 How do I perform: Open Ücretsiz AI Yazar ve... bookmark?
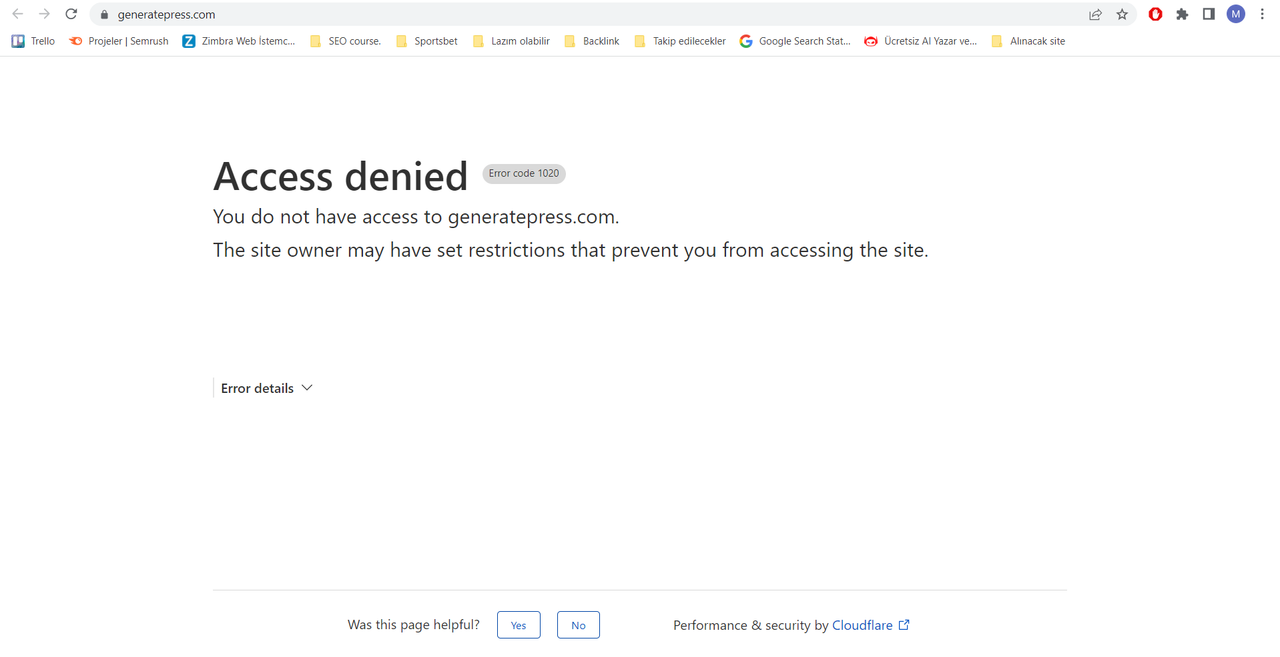921,41
